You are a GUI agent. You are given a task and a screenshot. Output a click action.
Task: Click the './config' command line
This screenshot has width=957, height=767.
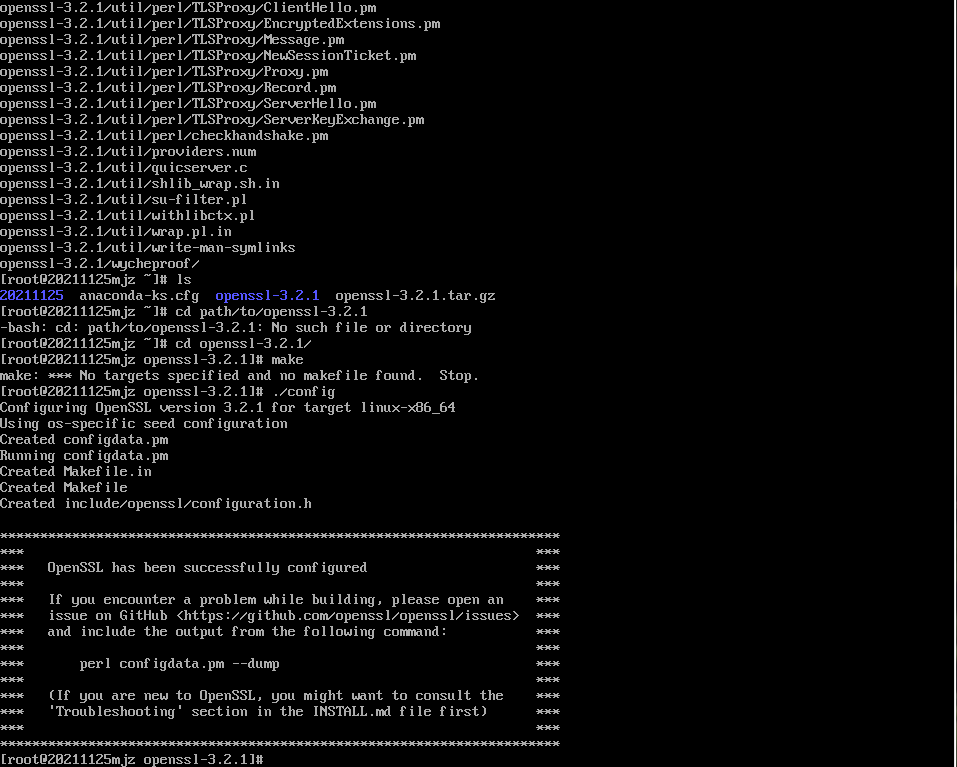(x=168, y=391)
